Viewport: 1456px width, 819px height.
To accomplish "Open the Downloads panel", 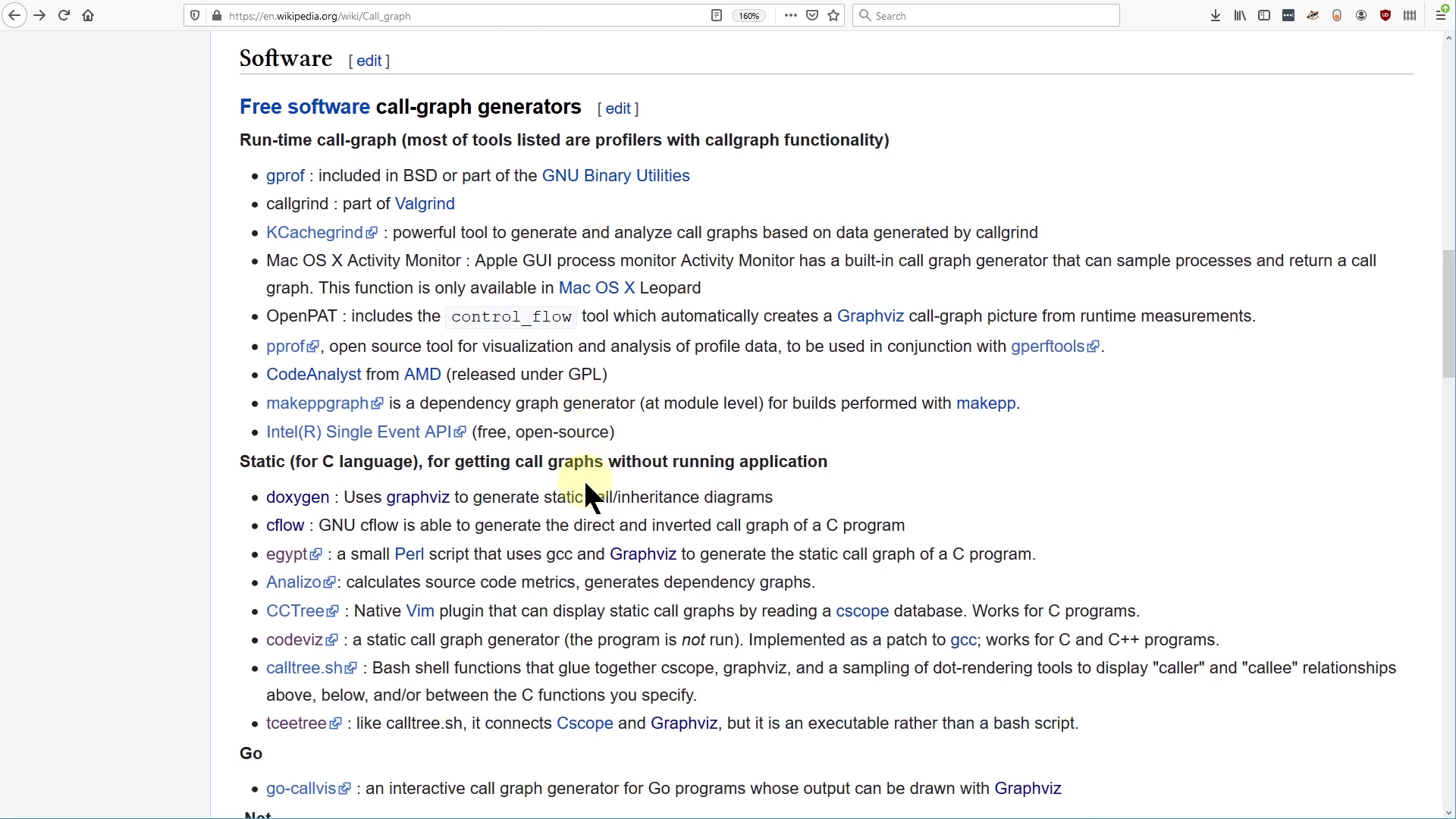I will [x=1216, y=15].
